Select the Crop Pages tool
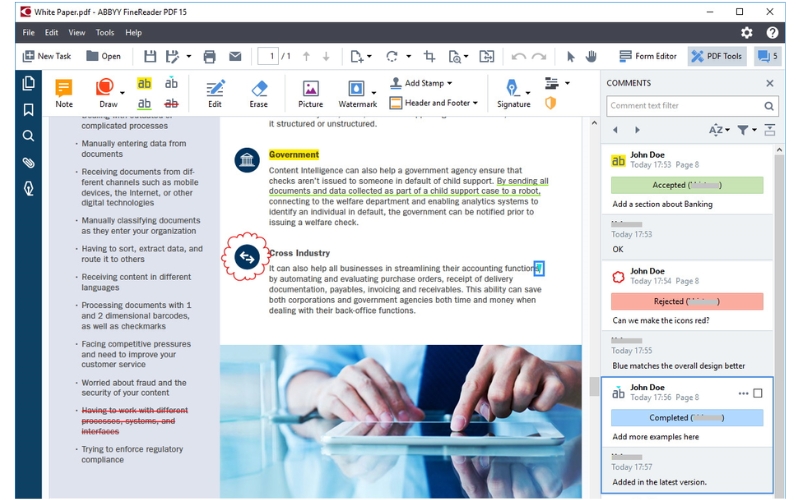 pyautogui.click(x=430, y=56)
